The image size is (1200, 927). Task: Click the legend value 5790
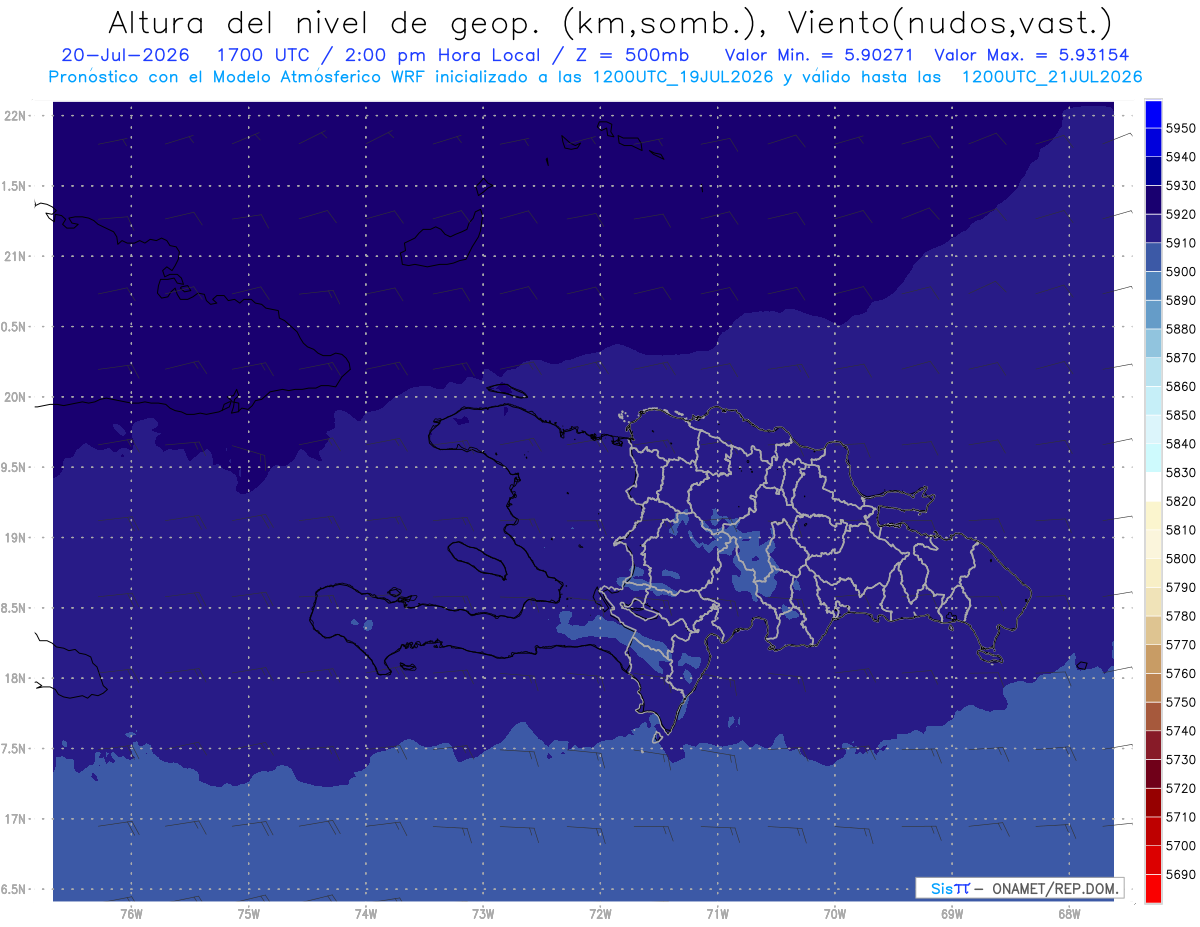pyautogui.click(x=1180, y=587)
